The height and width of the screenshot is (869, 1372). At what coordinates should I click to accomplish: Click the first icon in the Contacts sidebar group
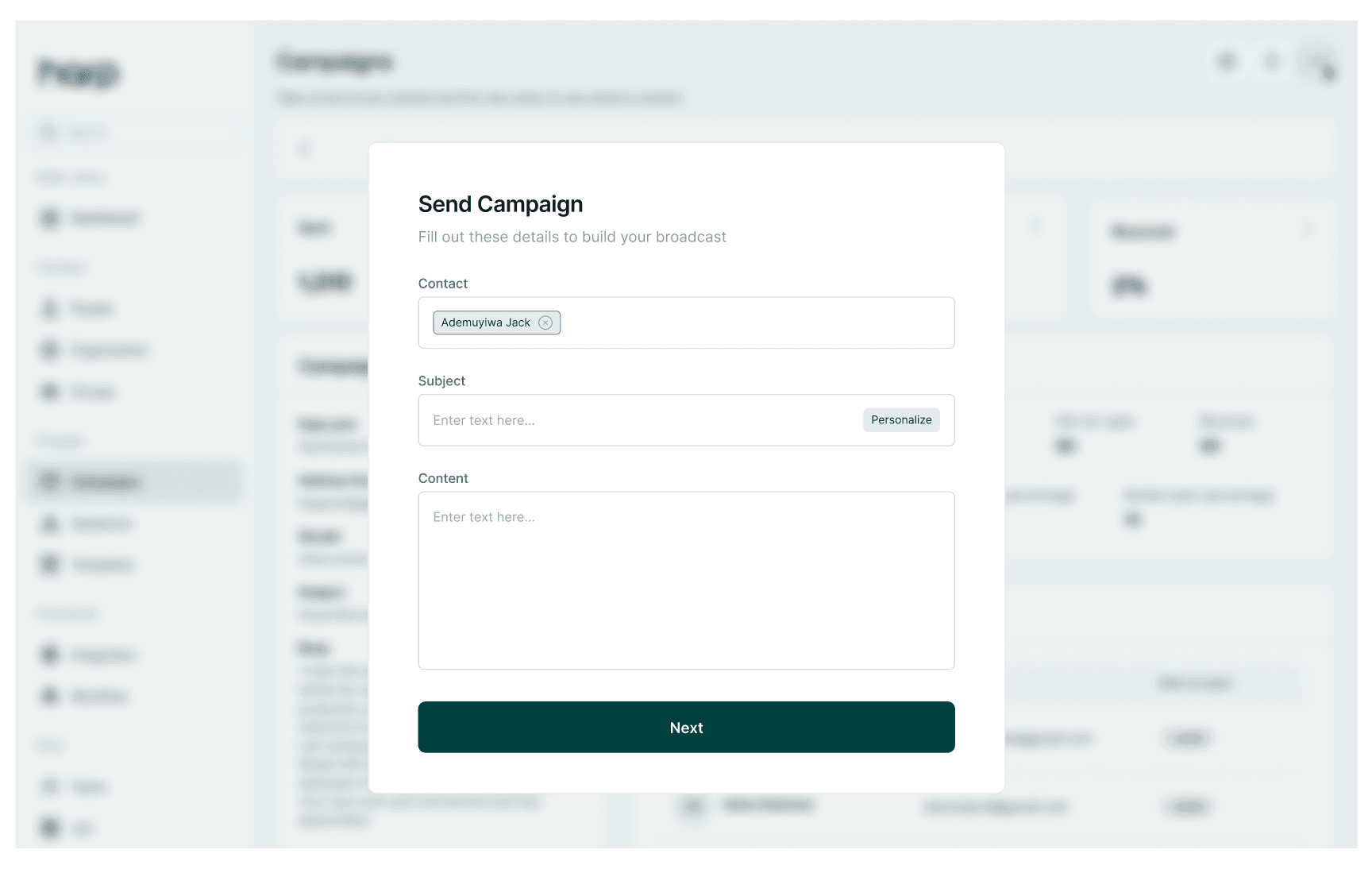tap(48, 308)
